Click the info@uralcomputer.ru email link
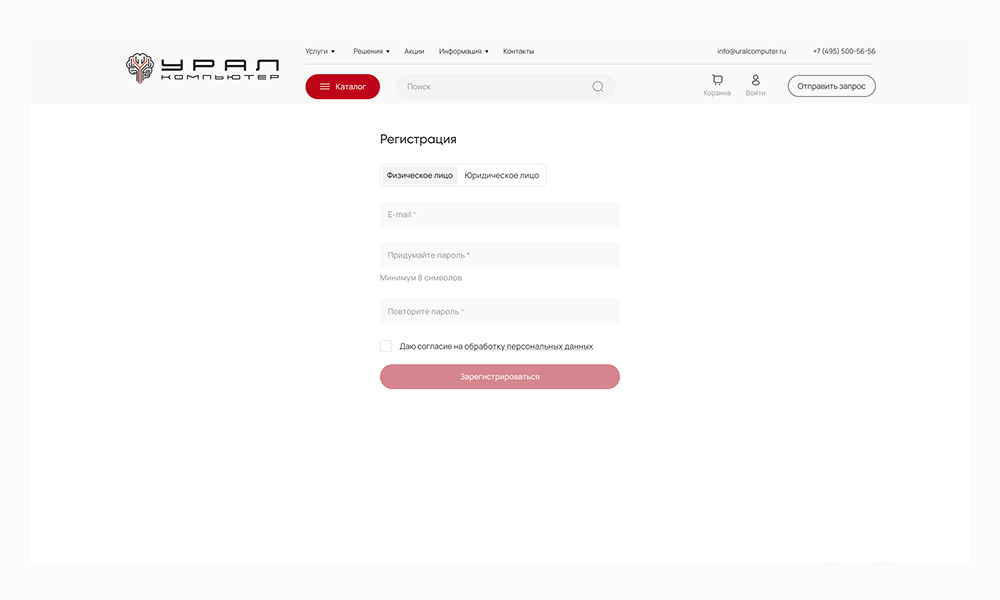1000x600 pixels. 751,51
